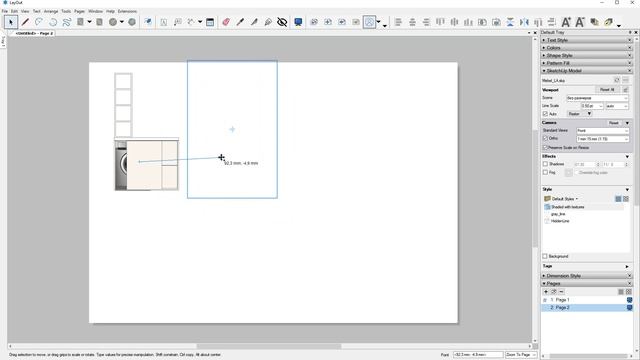Collapse the Effects section arrow
This screenshot has width=640, height=360.
[x=627, y=157]
